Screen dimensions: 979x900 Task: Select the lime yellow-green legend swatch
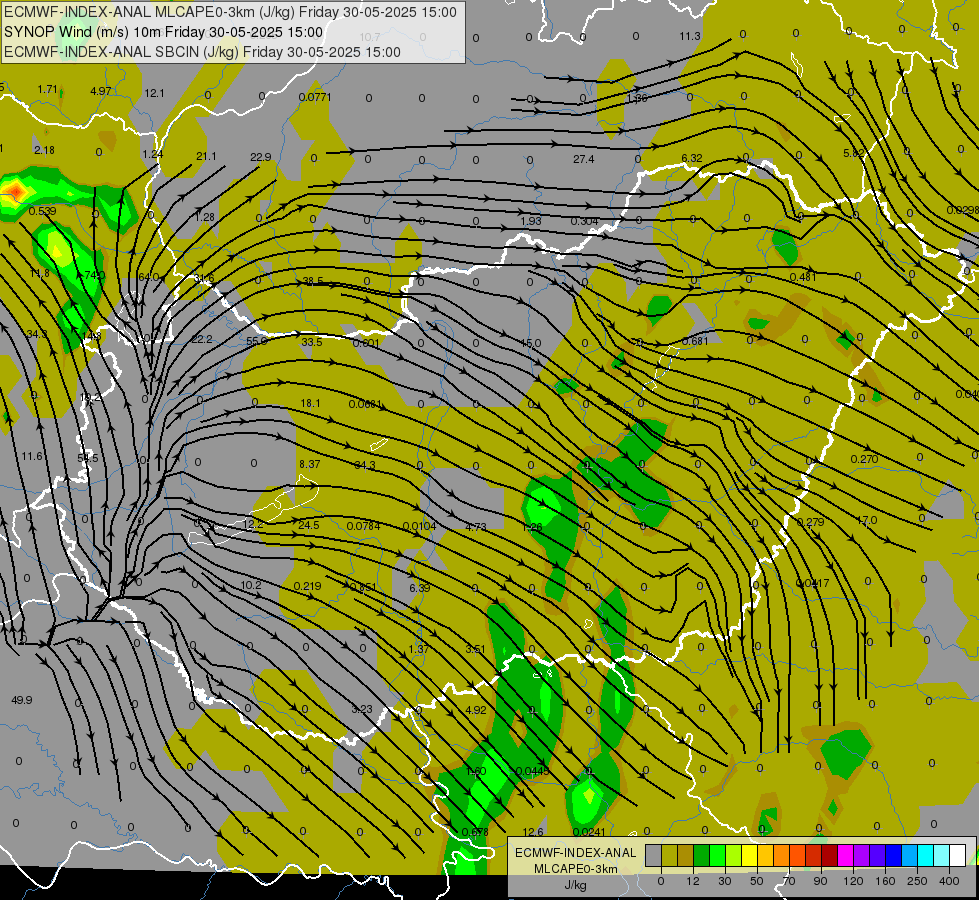click(x=734, y=855)
